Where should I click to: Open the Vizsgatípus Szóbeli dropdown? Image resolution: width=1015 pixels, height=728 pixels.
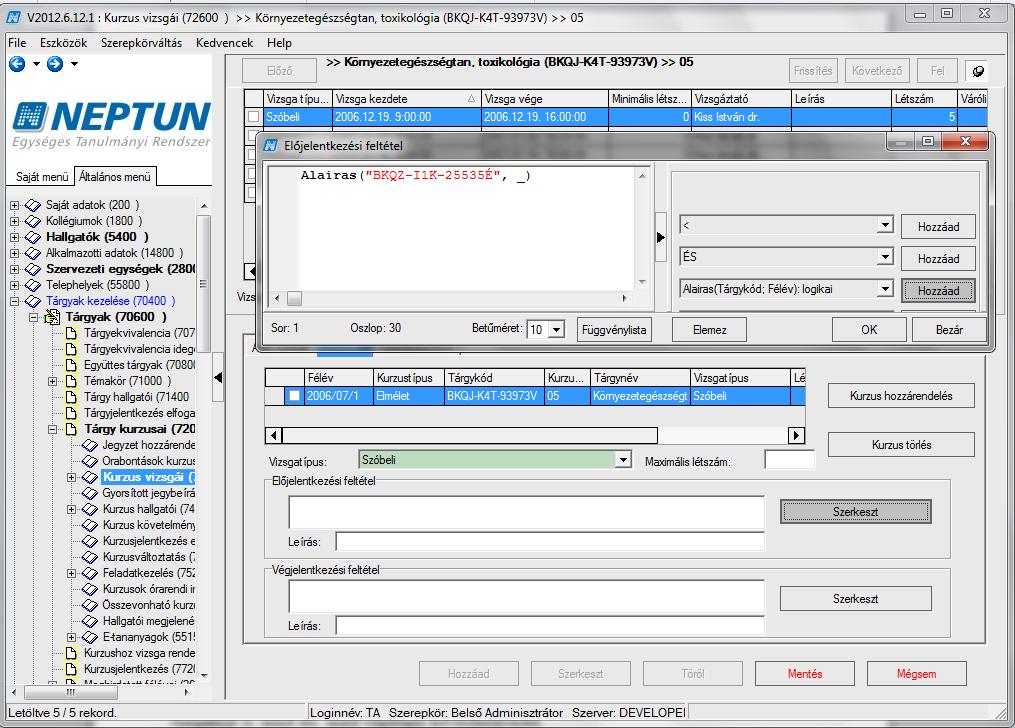click(623, 460)
